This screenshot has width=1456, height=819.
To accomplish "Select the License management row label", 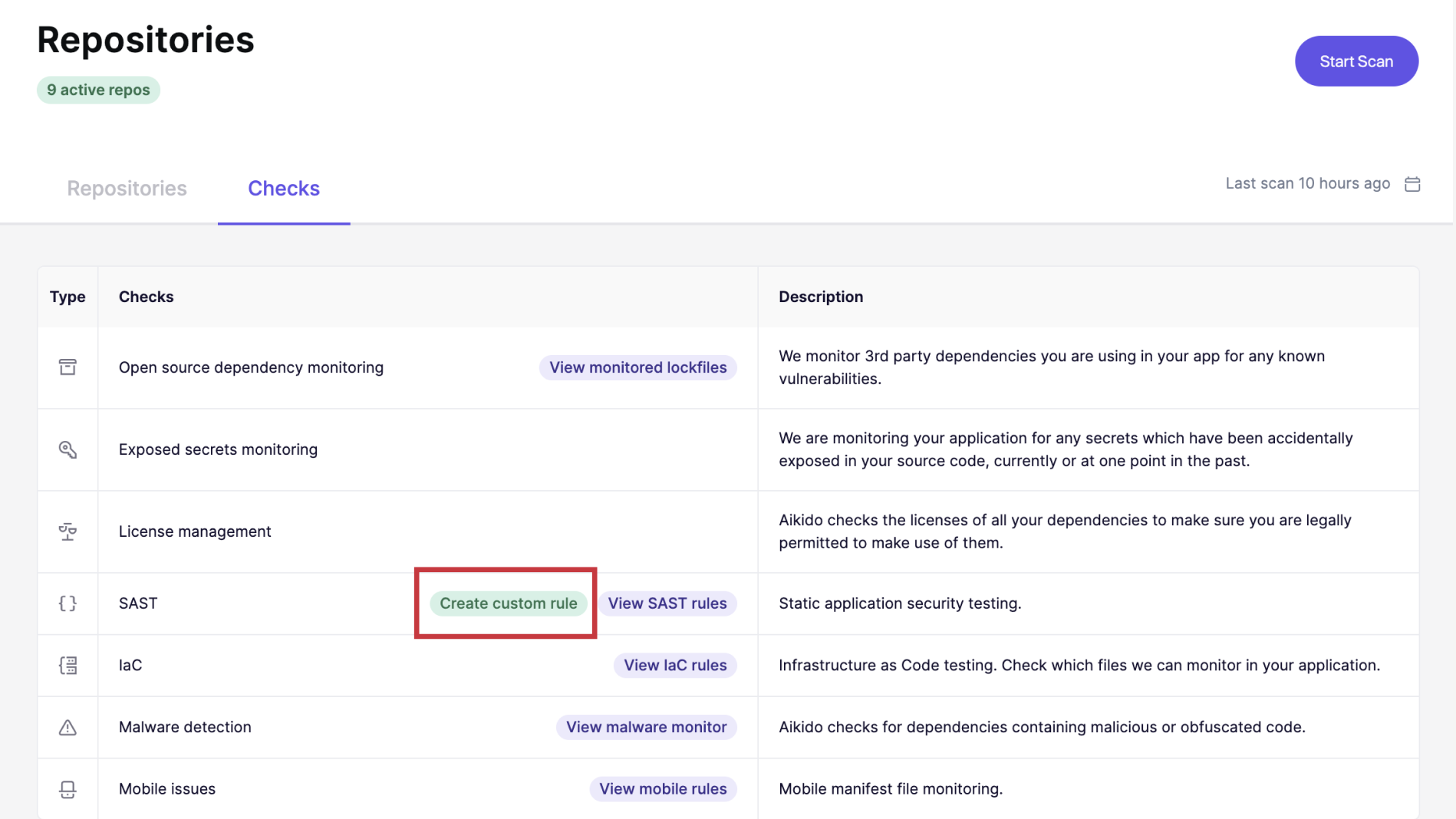I will pos(195,531).
